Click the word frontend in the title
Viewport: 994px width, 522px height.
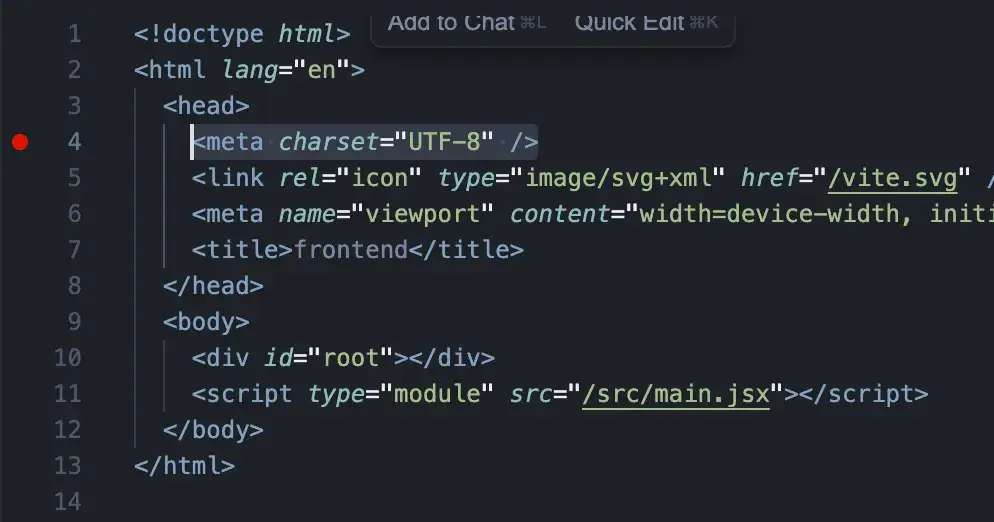[351, 250]
